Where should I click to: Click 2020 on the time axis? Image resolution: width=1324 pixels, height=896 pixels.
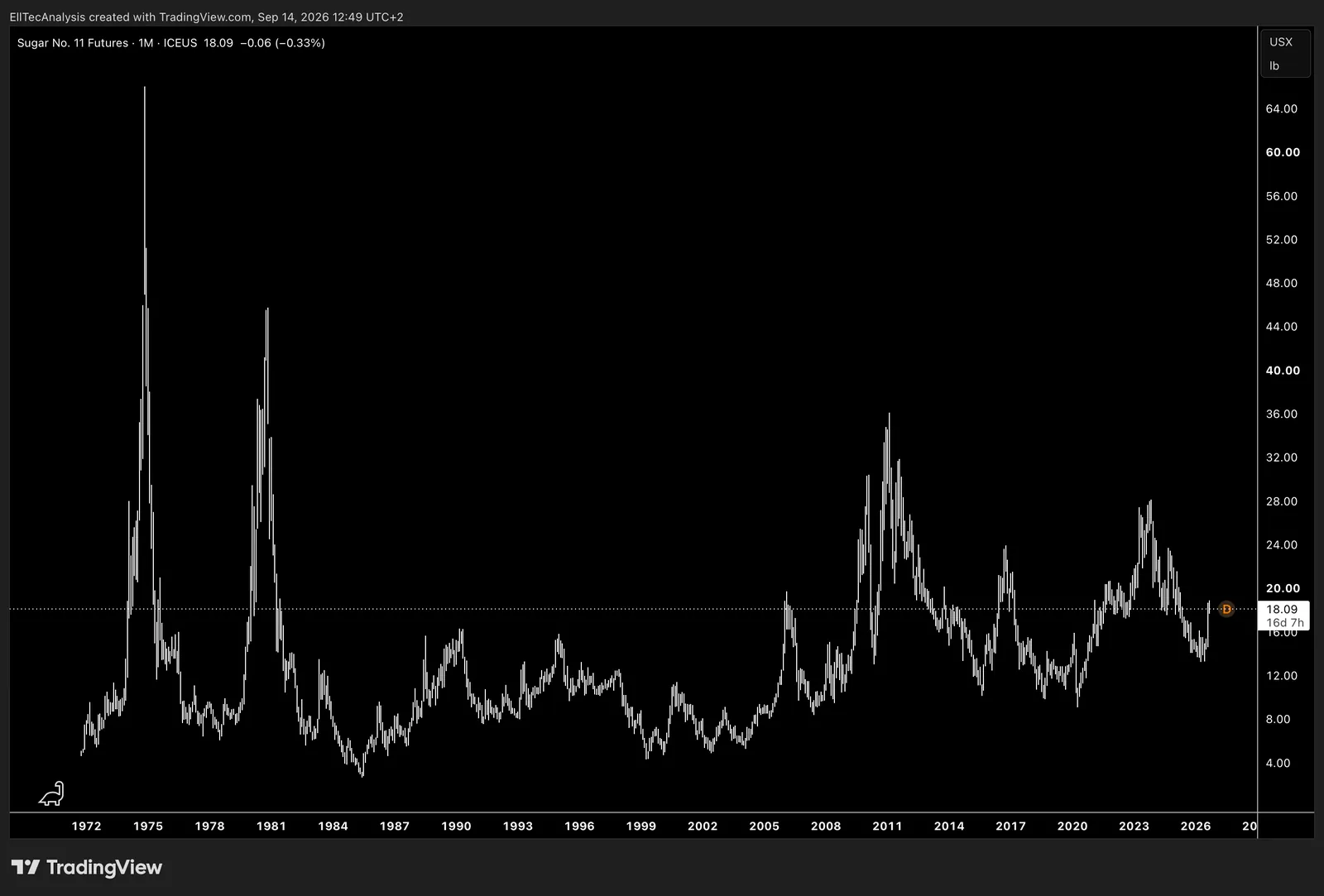coord(1072,826)
